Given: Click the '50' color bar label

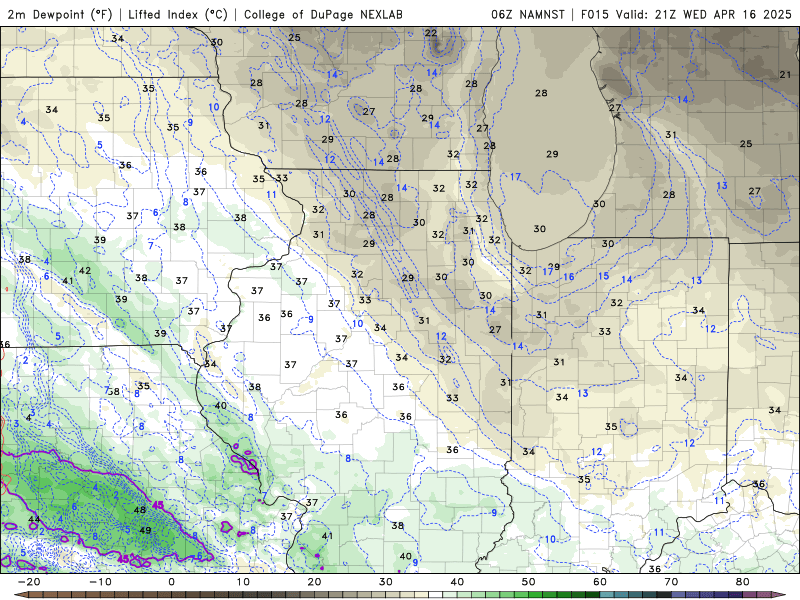Looking at the screenshot, I should coord(529,582).
